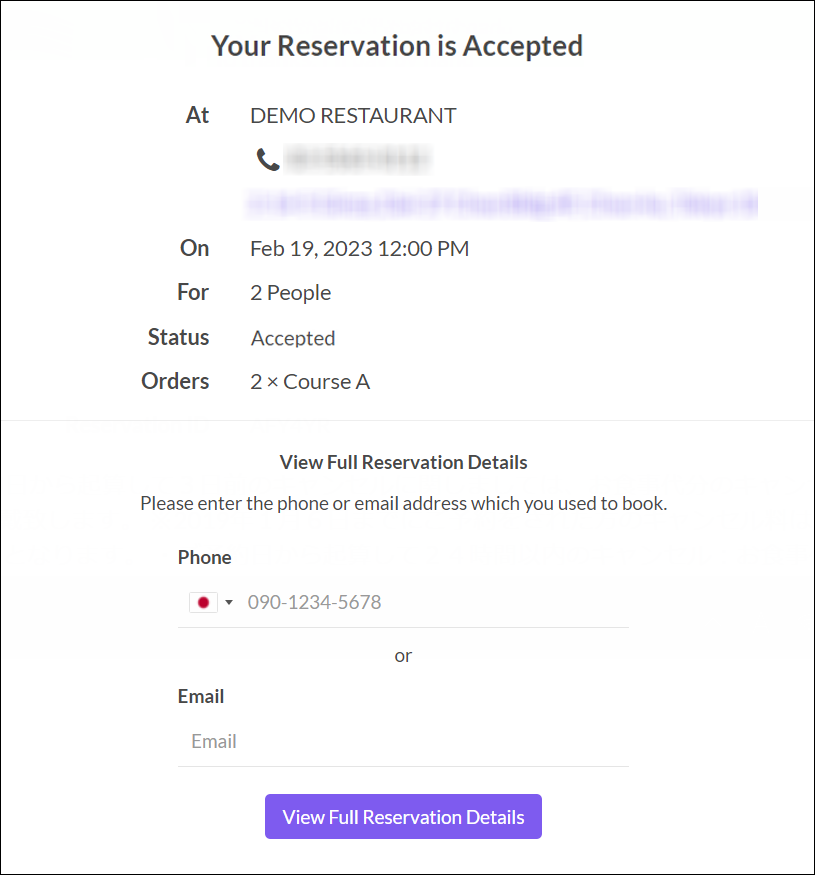Click the Japan flag icon
815x875 pixels.
coord(203,602)
